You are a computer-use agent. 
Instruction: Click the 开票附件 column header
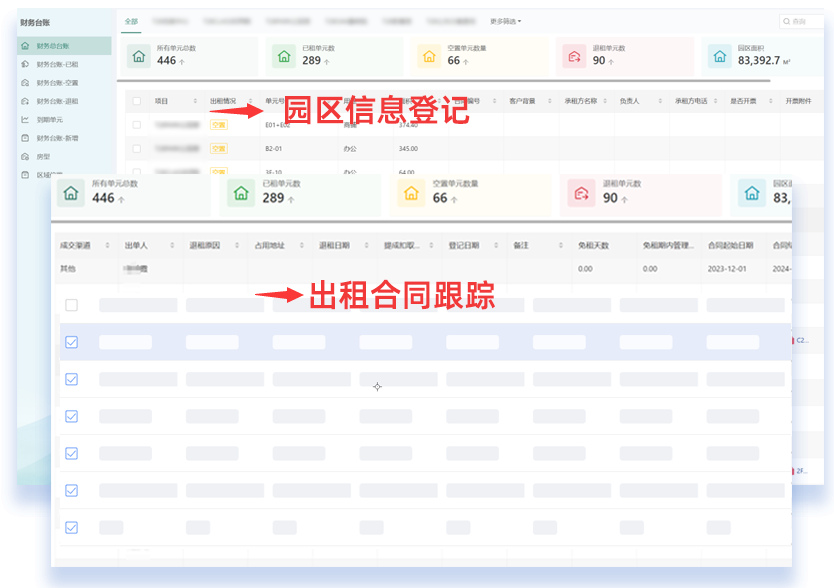(x=798, y=101)
